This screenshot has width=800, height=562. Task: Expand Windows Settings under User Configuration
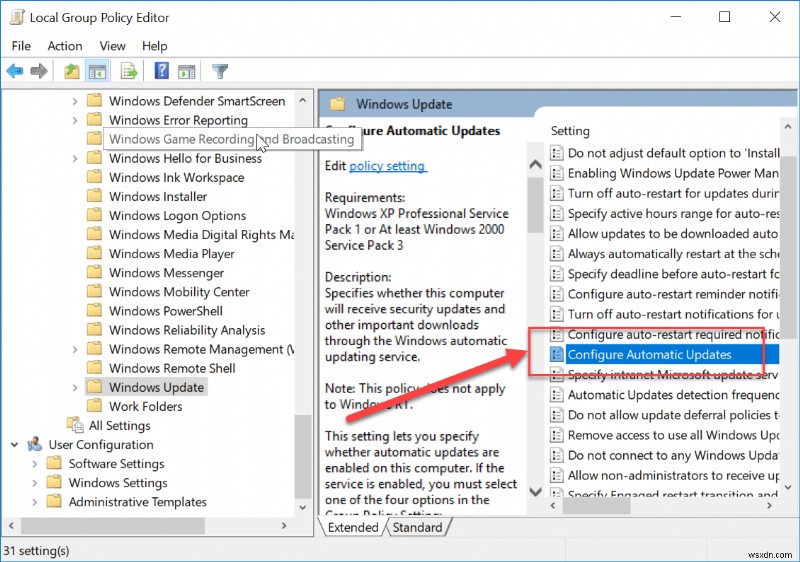[35, 483]
